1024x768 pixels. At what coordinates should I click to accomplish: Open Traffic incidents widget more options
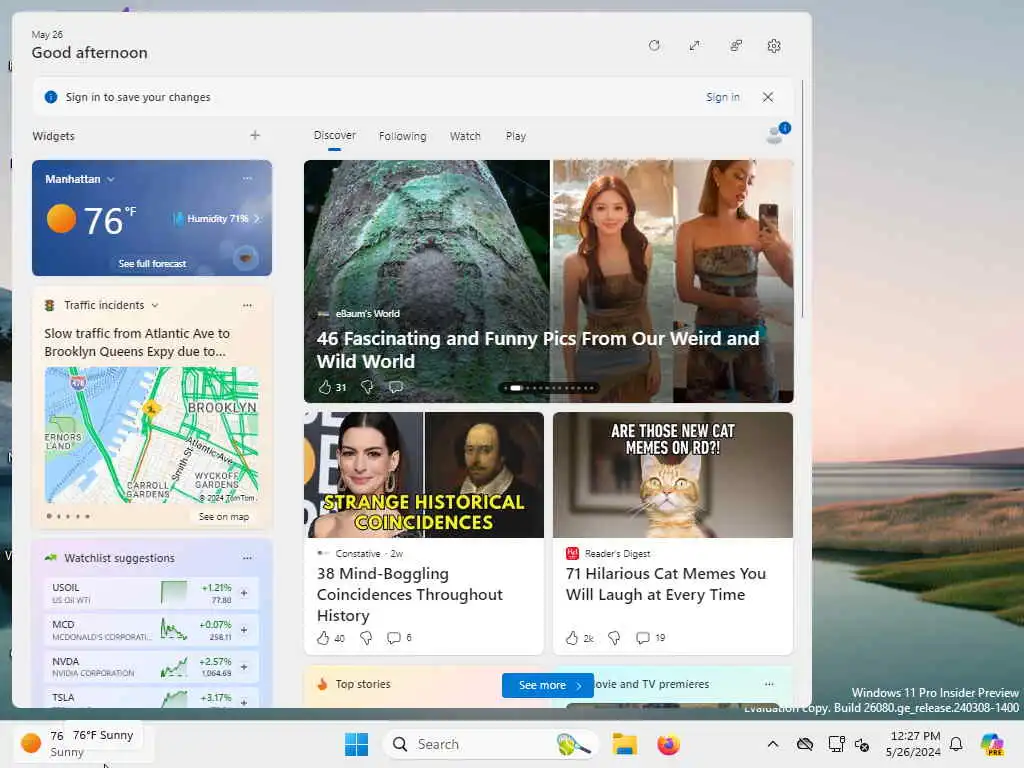[247, 305]
